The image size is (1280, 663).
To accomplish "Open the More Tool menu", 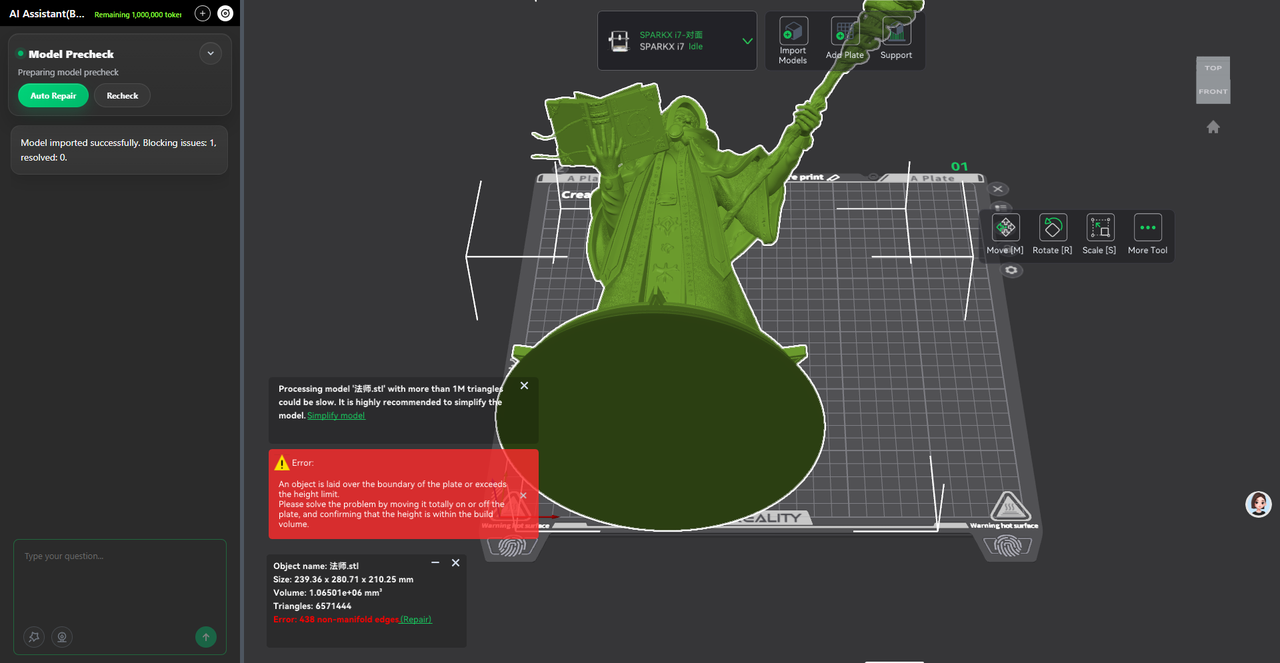I will click(x=1148, y=235).
